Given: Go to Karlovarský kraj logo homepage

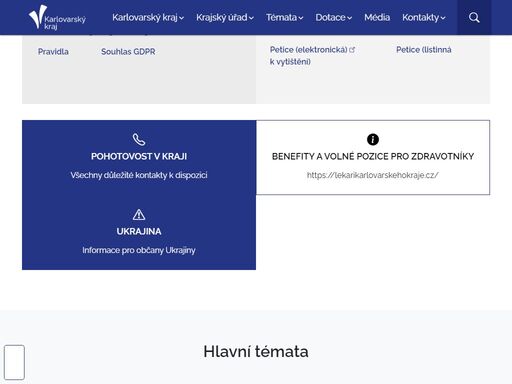Looking at the screenshot, I should tap(57, 17).
